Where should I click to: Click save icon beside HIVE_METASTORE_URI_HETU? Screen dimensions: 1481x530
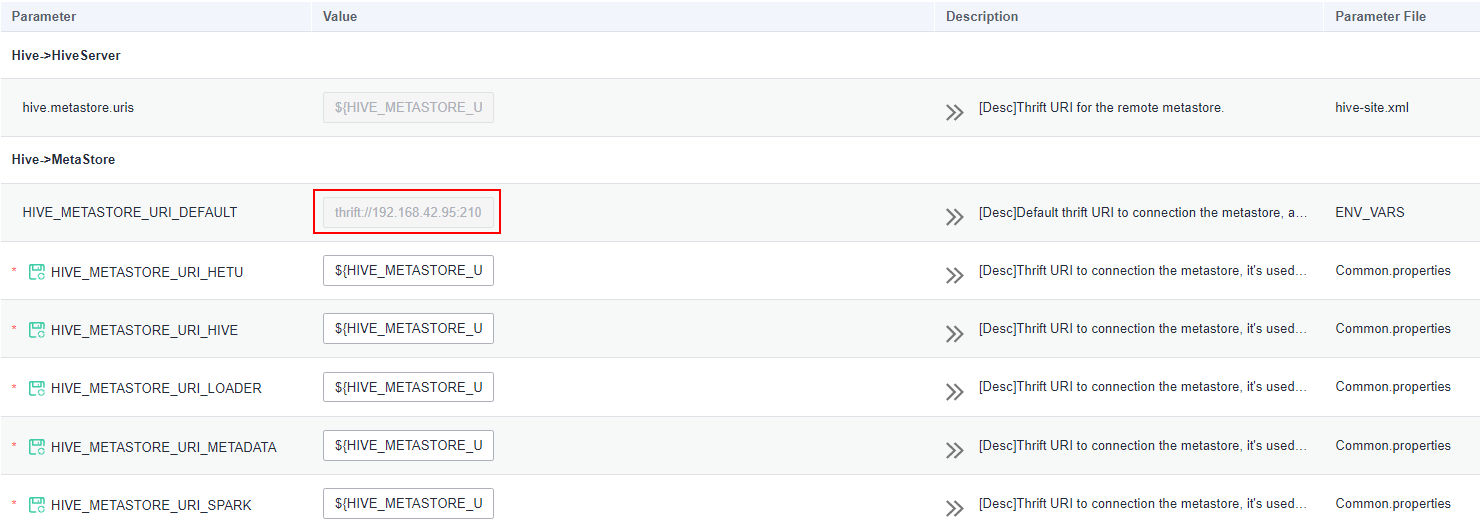37,272
